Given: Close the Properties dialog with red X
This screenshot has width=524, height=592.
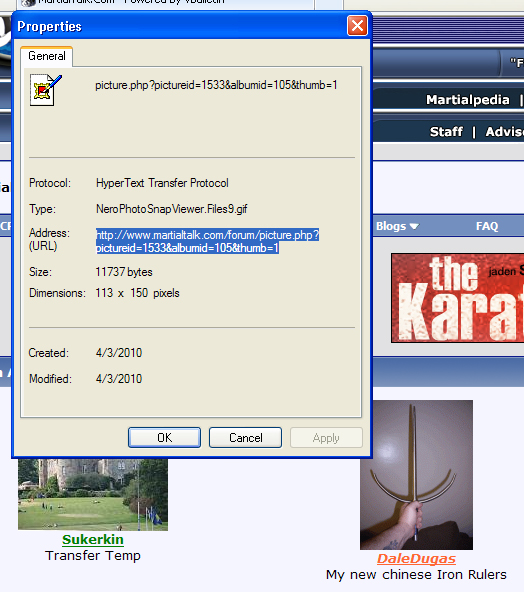Looking at the screenshot, I should 357,26.
